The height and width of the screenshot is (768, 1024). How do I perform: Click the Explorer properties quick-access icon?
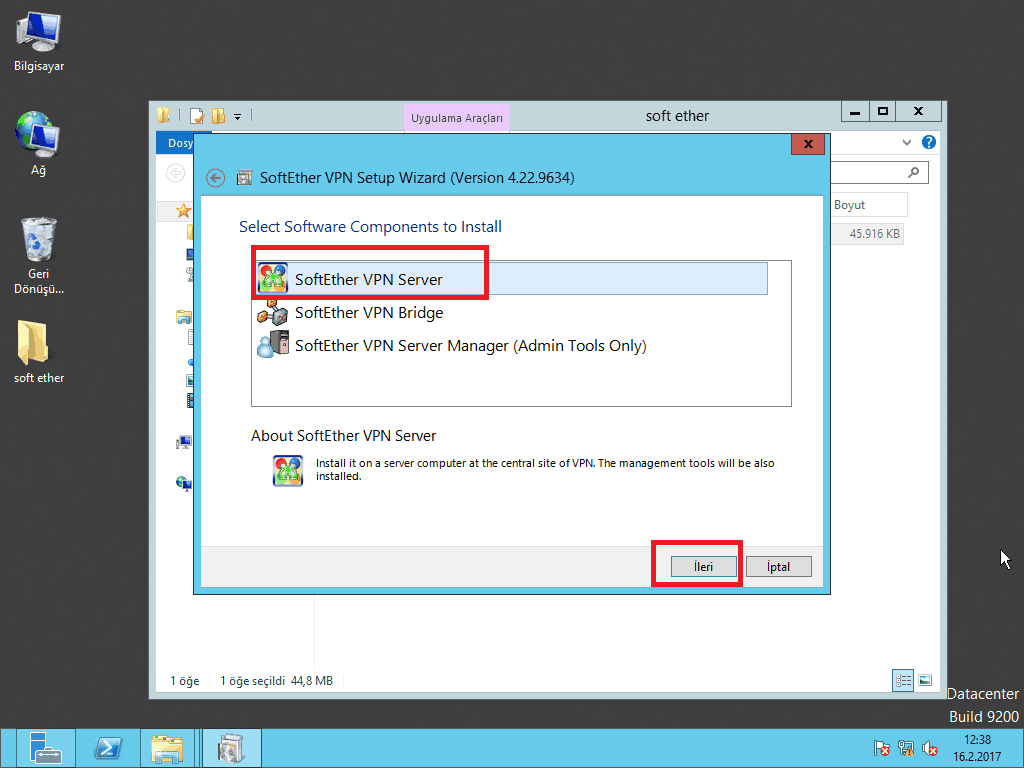[197, 116]
